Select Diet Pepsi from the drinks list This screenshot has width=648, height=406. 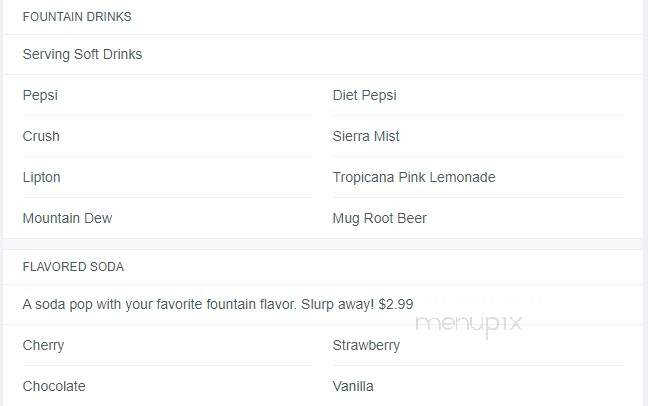coord(364,96)
